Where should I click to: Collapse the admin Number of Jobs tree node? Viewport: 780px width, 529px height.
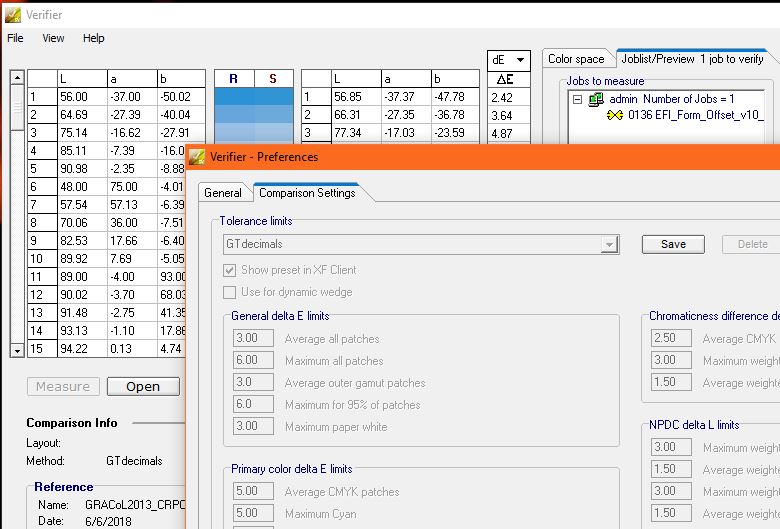tap(577, 100)
